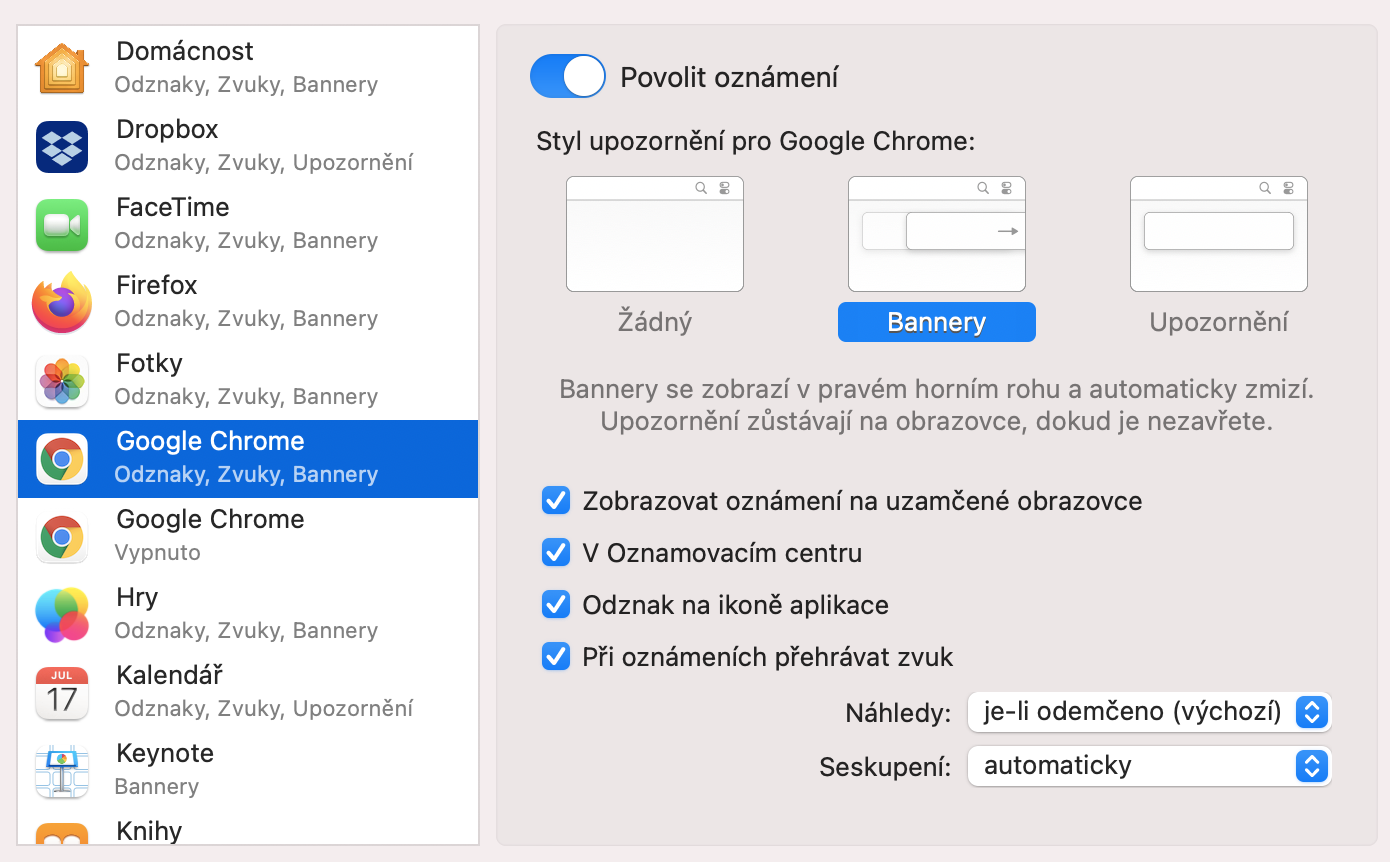Select the Bannery alert style label
1390x862 pixels.
pyautogui.click(x=936, y=322)
